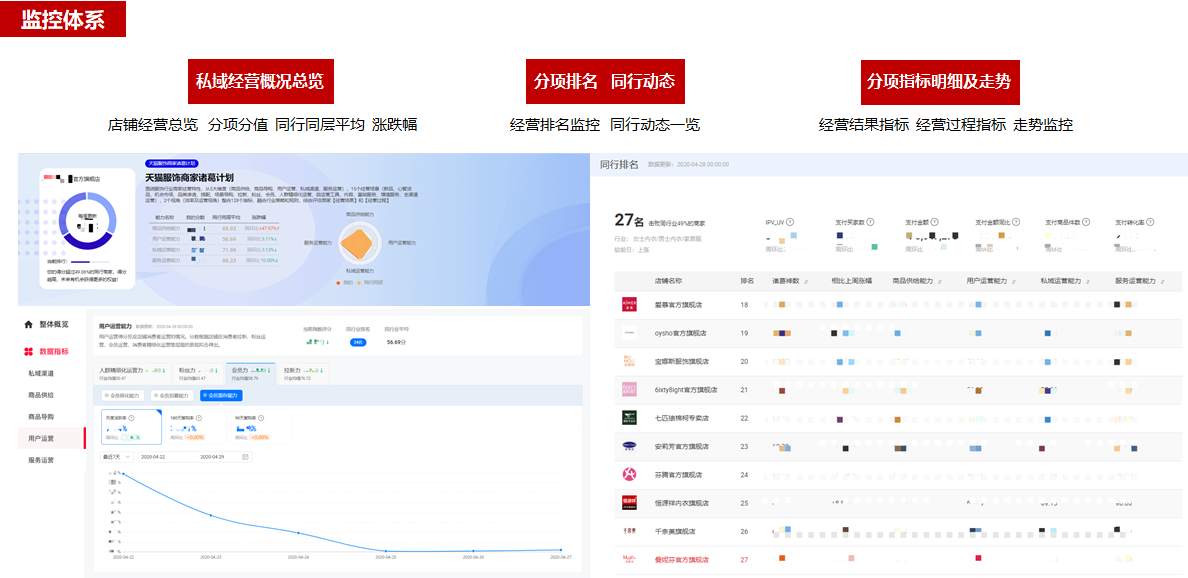Image resolution: width=1188 pixels, height=578 pixels.
Task: Open 服务运营 in the sidebar
Action: tap(41, 460)
